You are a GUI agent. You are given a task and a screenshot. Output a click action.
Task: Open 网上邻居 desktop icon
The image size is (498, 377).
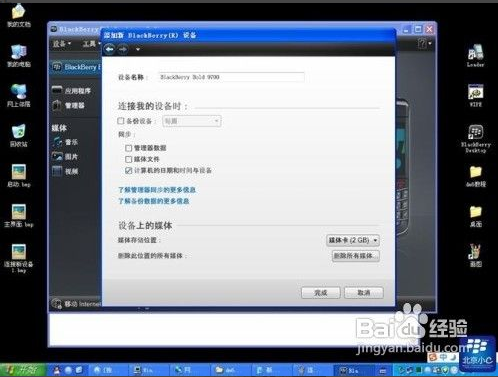(19, 95)
